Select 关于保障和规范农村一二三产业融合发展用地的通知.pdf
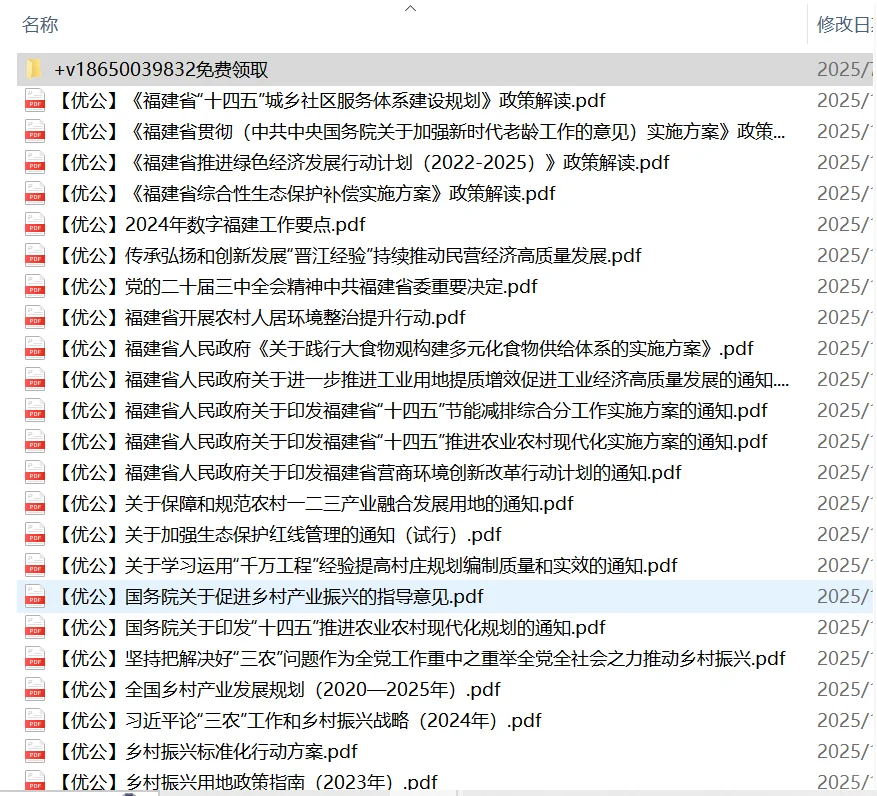Viewport: 877px width, 796px height. [316, 504]
